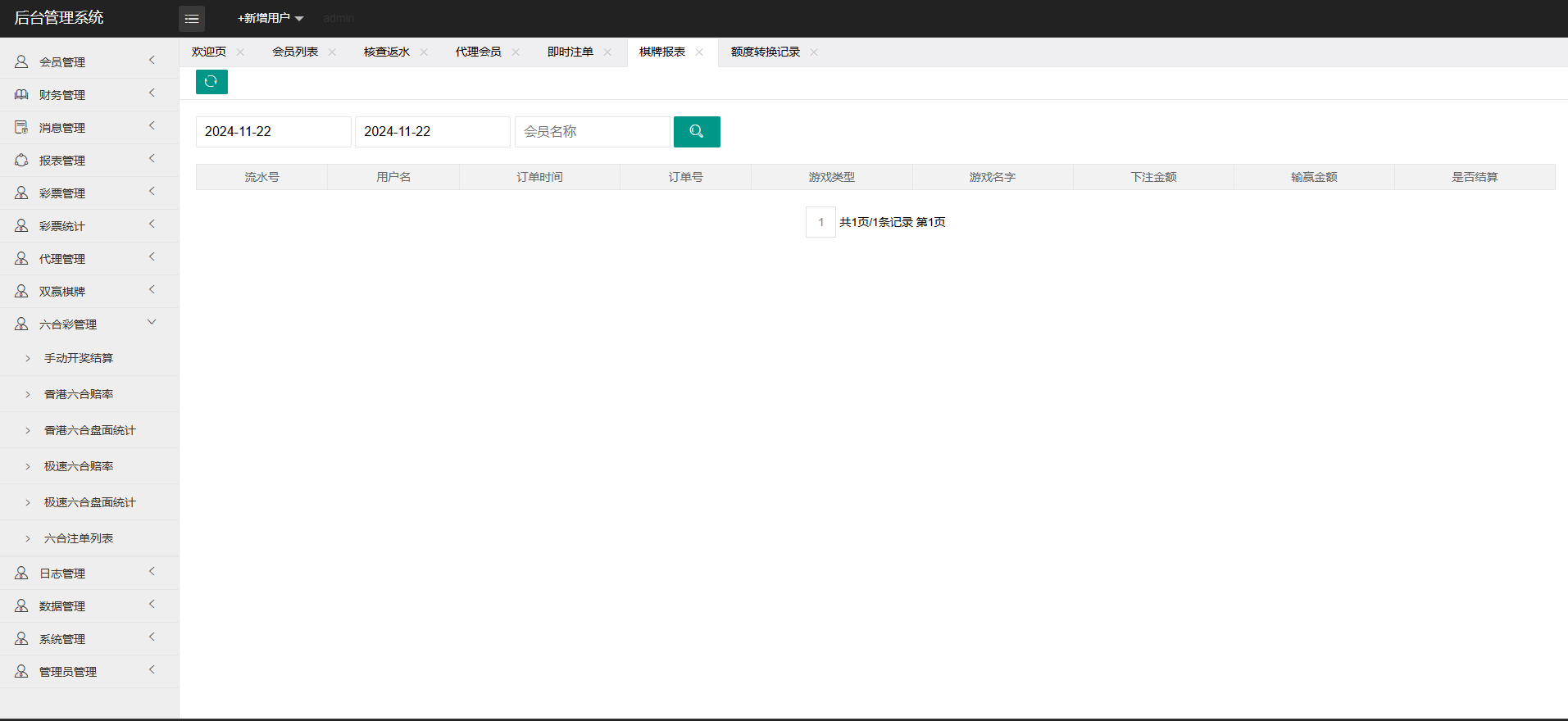This screenshot has height=721, width=1568.
Task: Click the 订单时间 column header
Action: [x=540, y=177]
